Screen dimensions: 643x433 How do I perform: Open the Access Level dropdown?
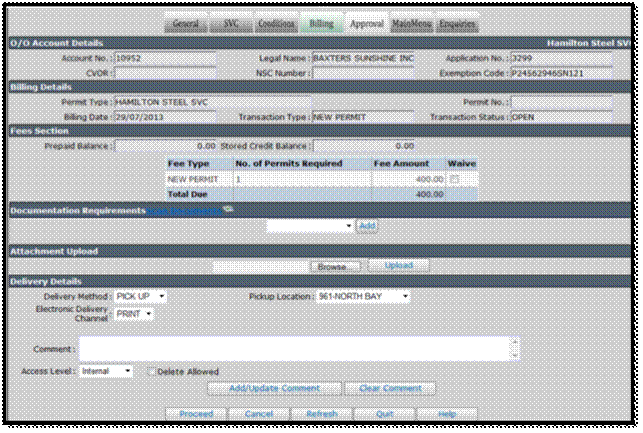coord(105,371)
